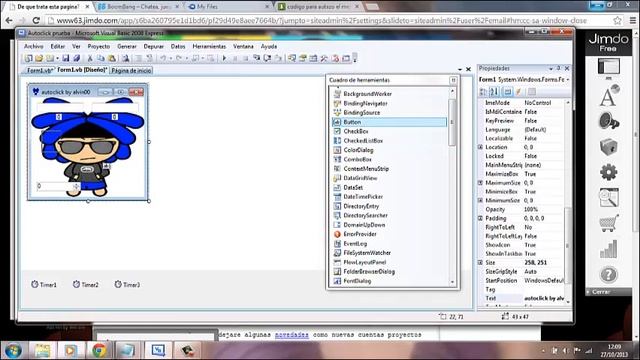Select Timer2 component in tray
This screenshot has height=360, width=640.
[x=85, y=284]
